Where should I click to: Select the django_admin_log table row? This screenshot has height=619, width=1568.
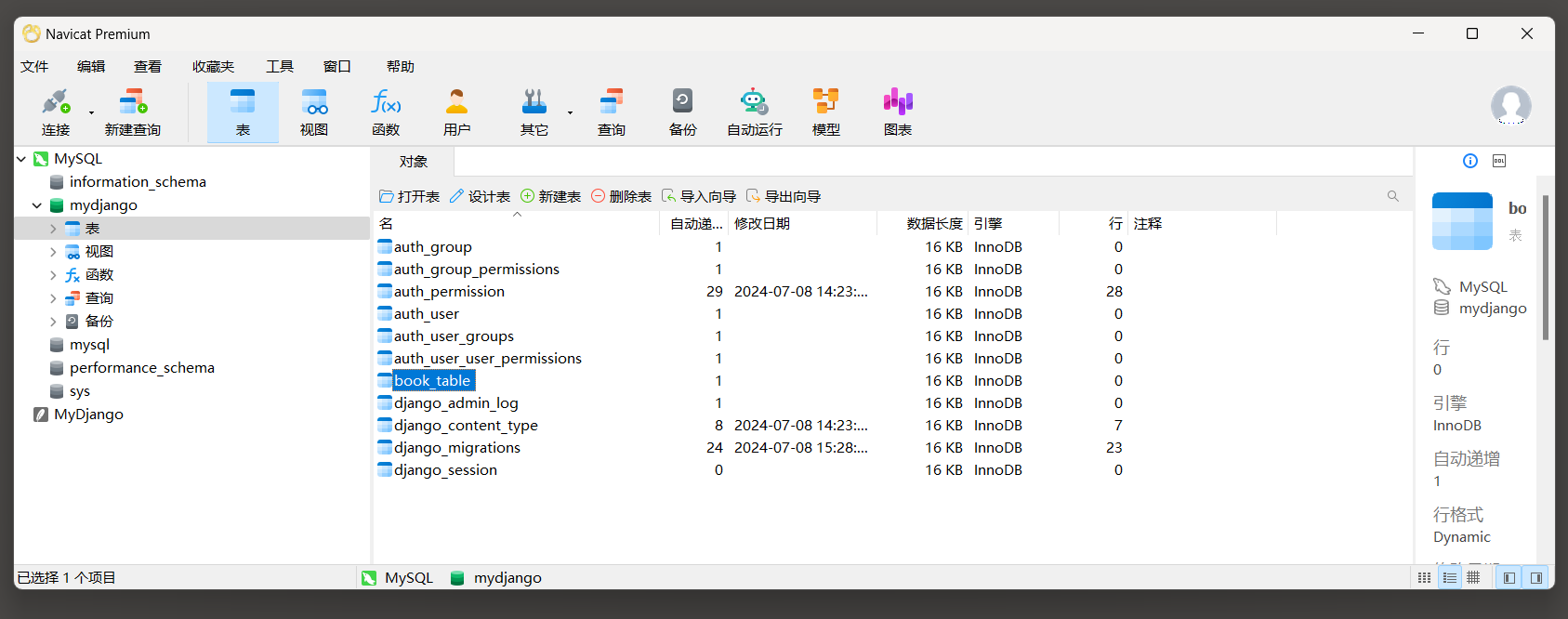tap(455, 403)
